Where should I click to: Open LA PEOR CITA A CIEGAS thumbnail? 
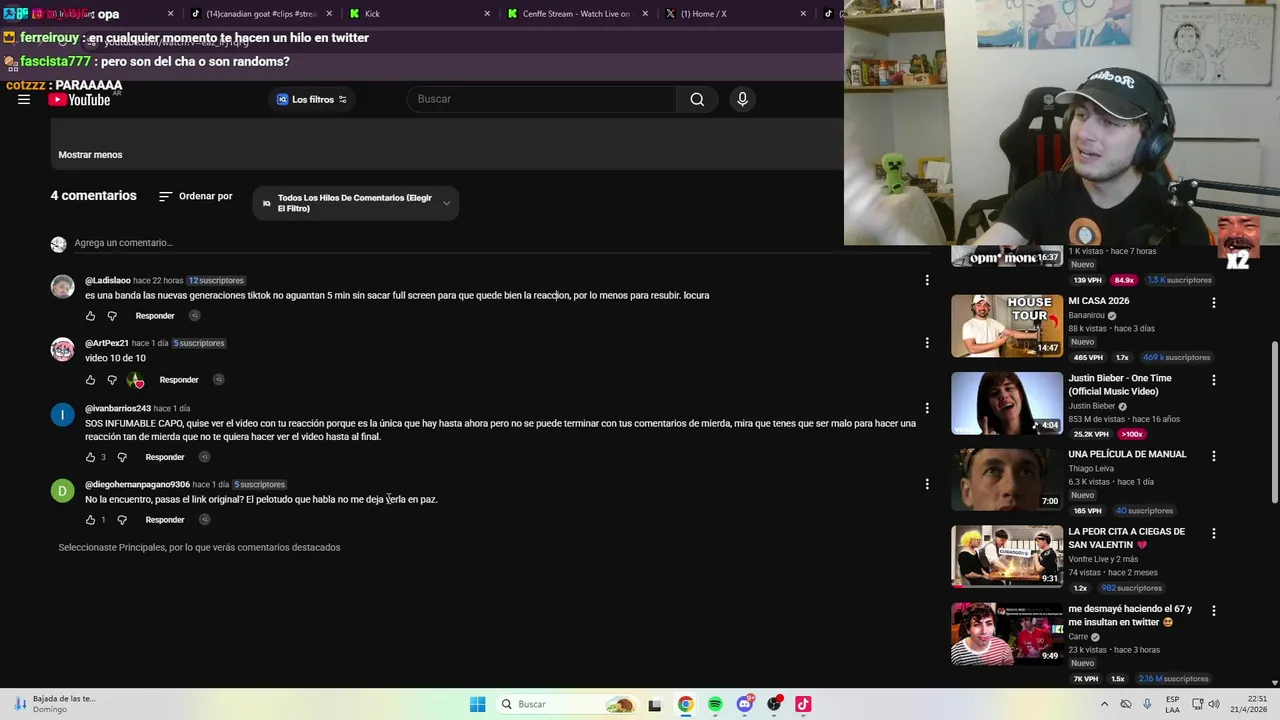pos(1007,556)
